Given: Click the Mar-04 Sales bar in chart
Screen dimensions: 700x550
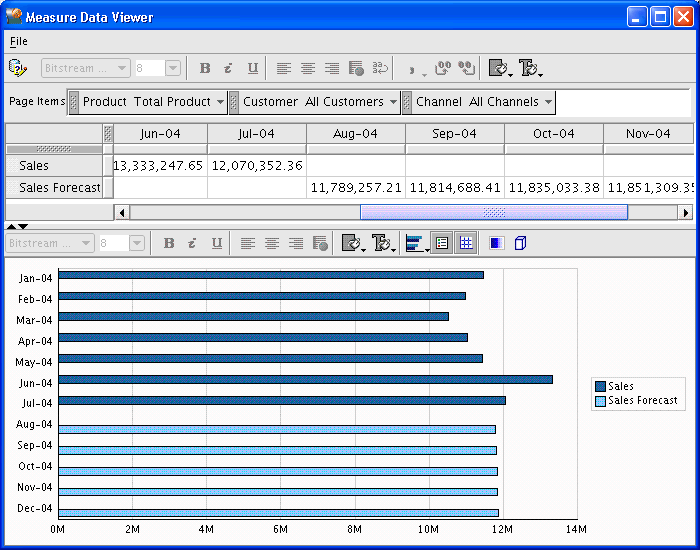Looking at the screenshot, I should click(254, 317).
